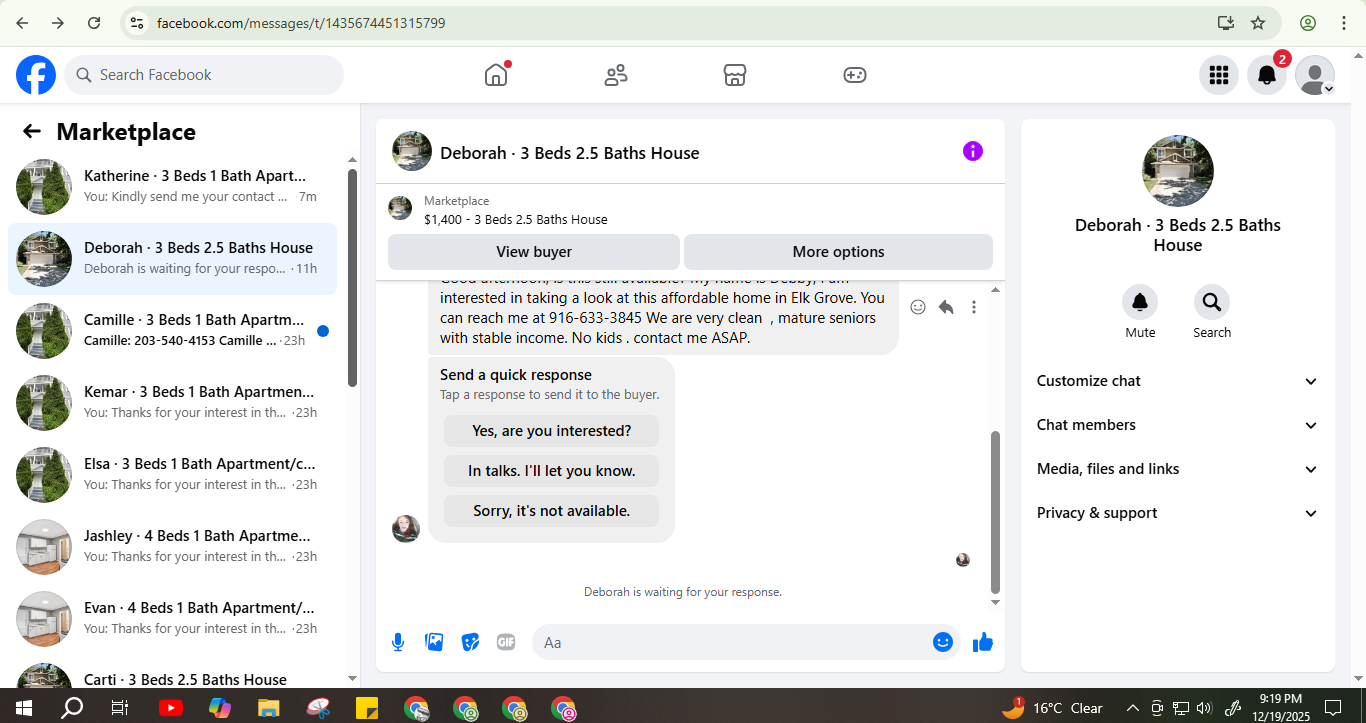Click the listing thumbnail beside $1,400 price
This screenshot has height=723, width=1366.
(x=400, y=209)
